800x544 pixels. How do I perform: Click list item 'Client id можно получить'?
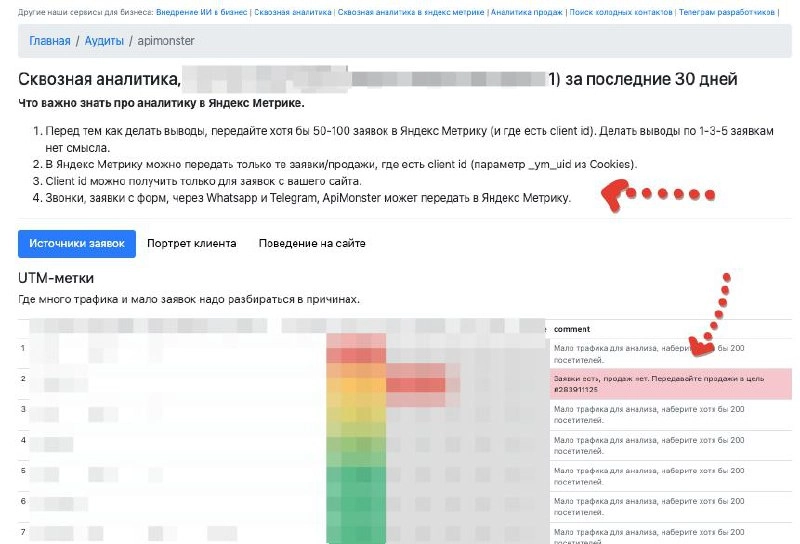(x=204, y=181)
